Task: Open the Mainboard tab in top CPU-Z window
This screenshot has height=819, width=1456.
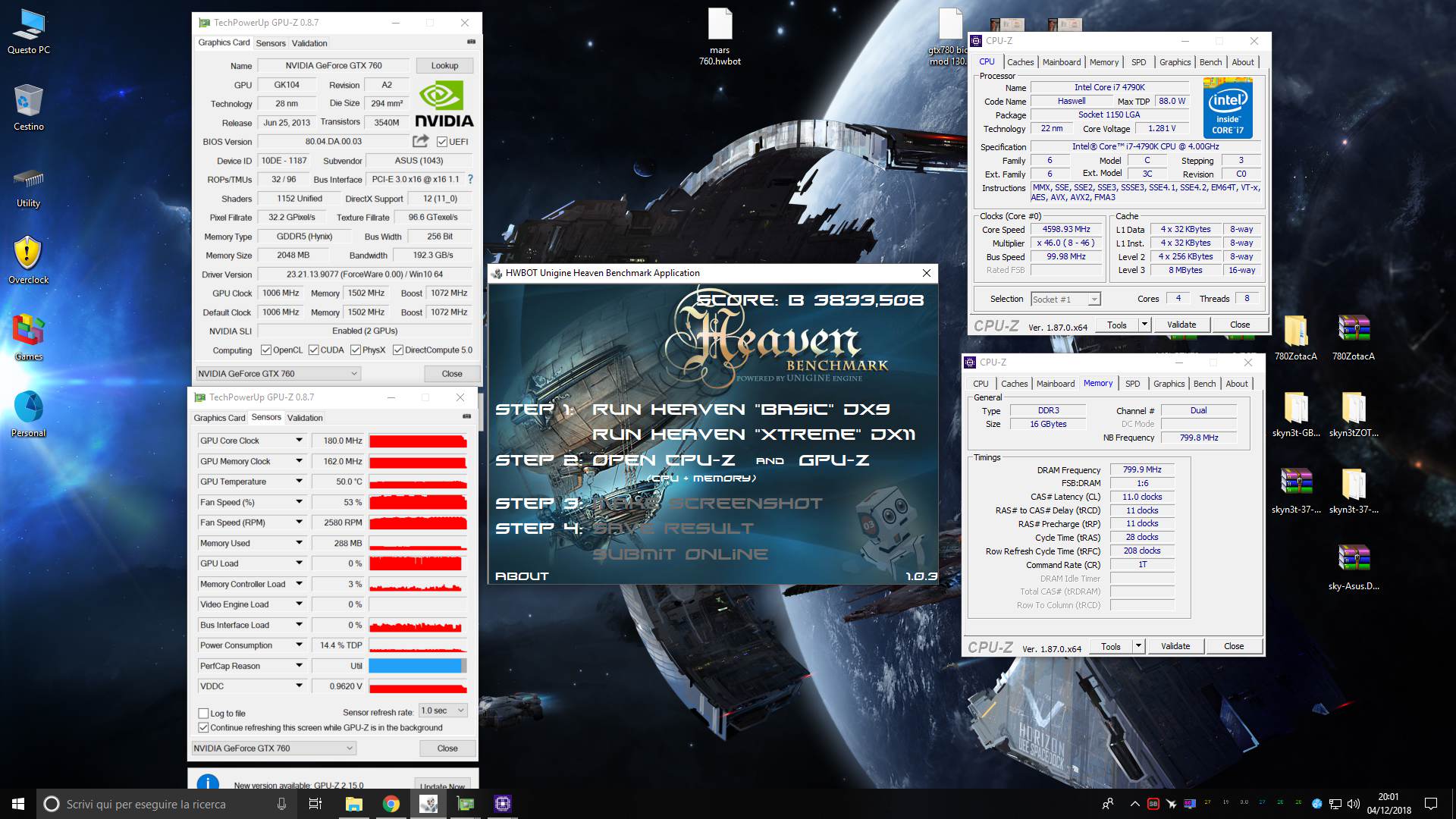Action: point(1062,62)
